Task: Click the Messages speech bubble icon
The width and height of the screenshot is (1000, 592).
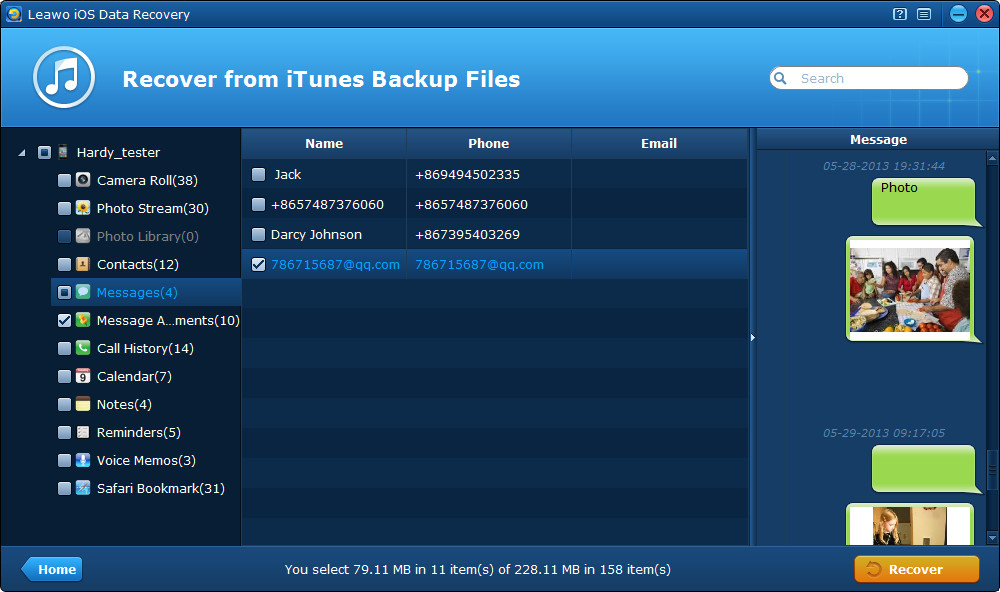Action: [83, 292]
